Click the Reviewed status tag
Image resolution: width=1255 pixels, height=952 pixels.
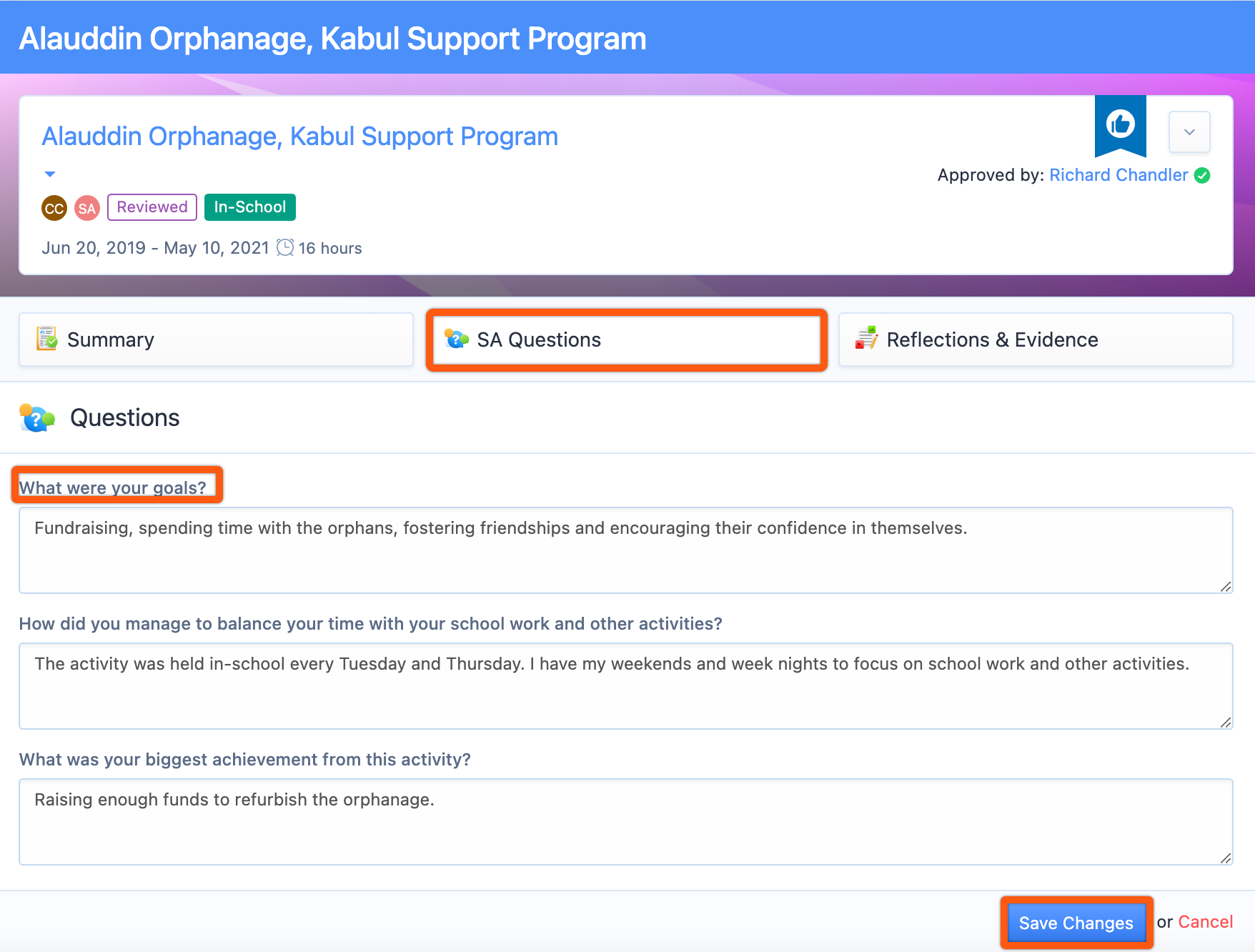tap(152, 207)
